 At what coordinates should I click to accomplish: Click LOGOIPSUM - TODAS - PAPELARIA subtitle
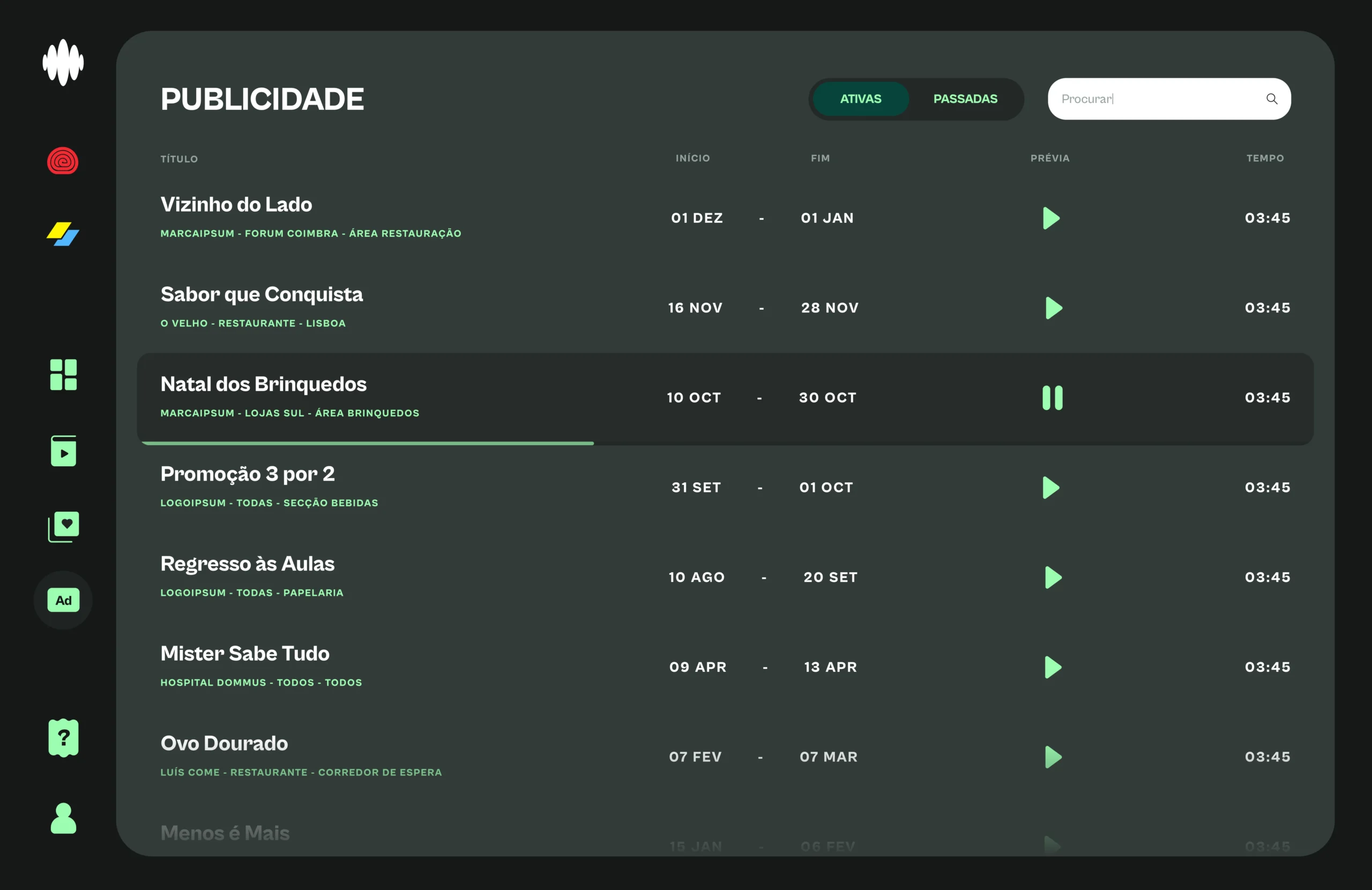point(252,593)
